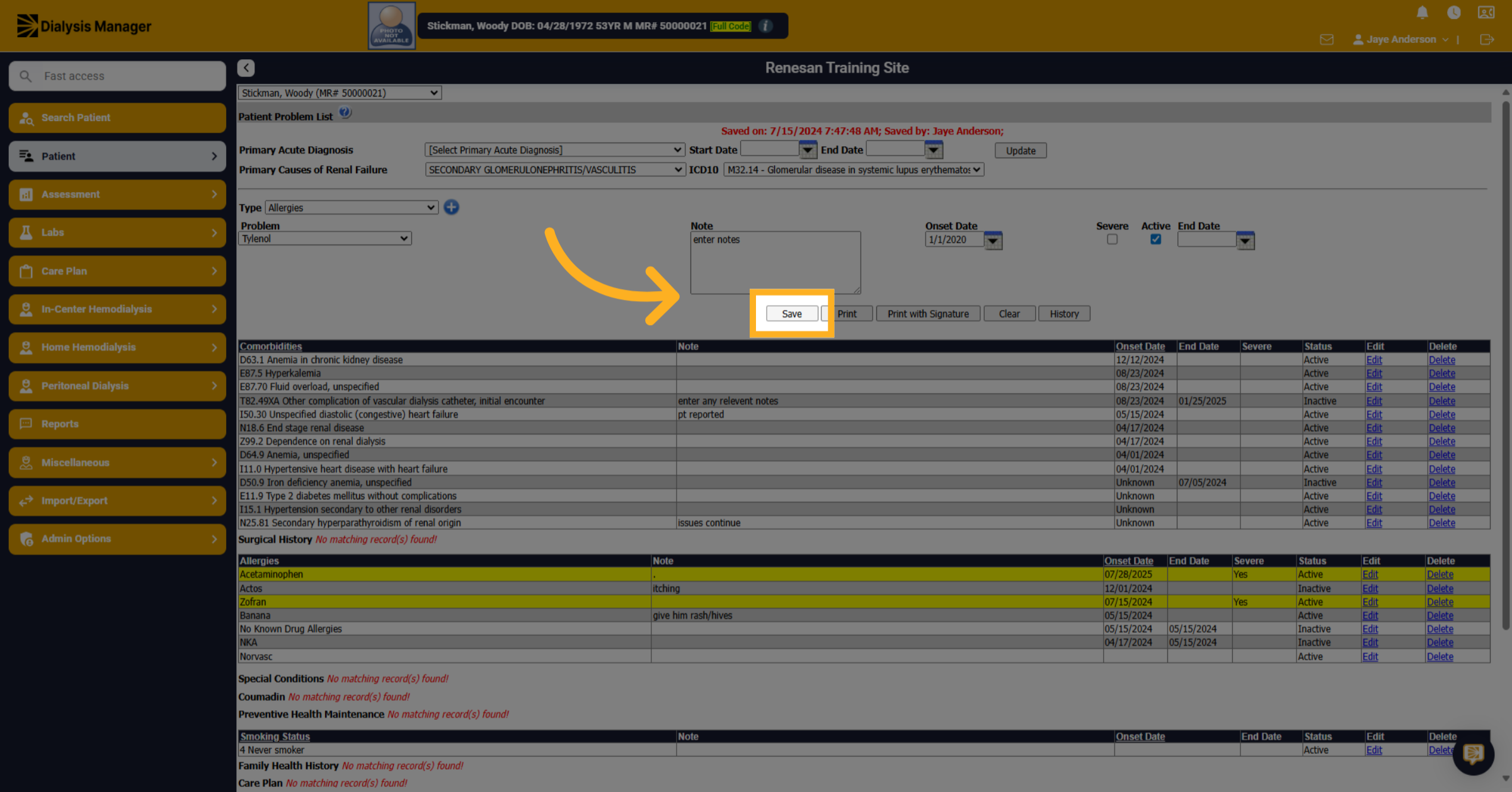
Task: Click in the Fast access search field
Action: point(117,76)
